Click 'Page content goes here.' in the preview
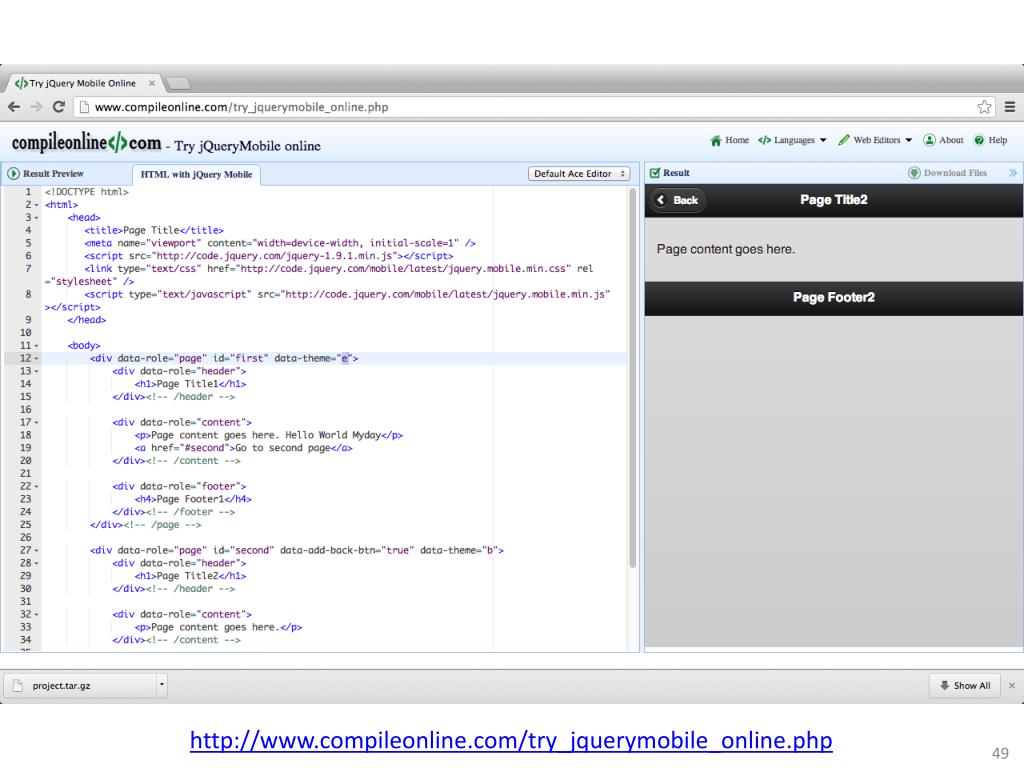The image size is (1024, 768). (x=726, y=249)
